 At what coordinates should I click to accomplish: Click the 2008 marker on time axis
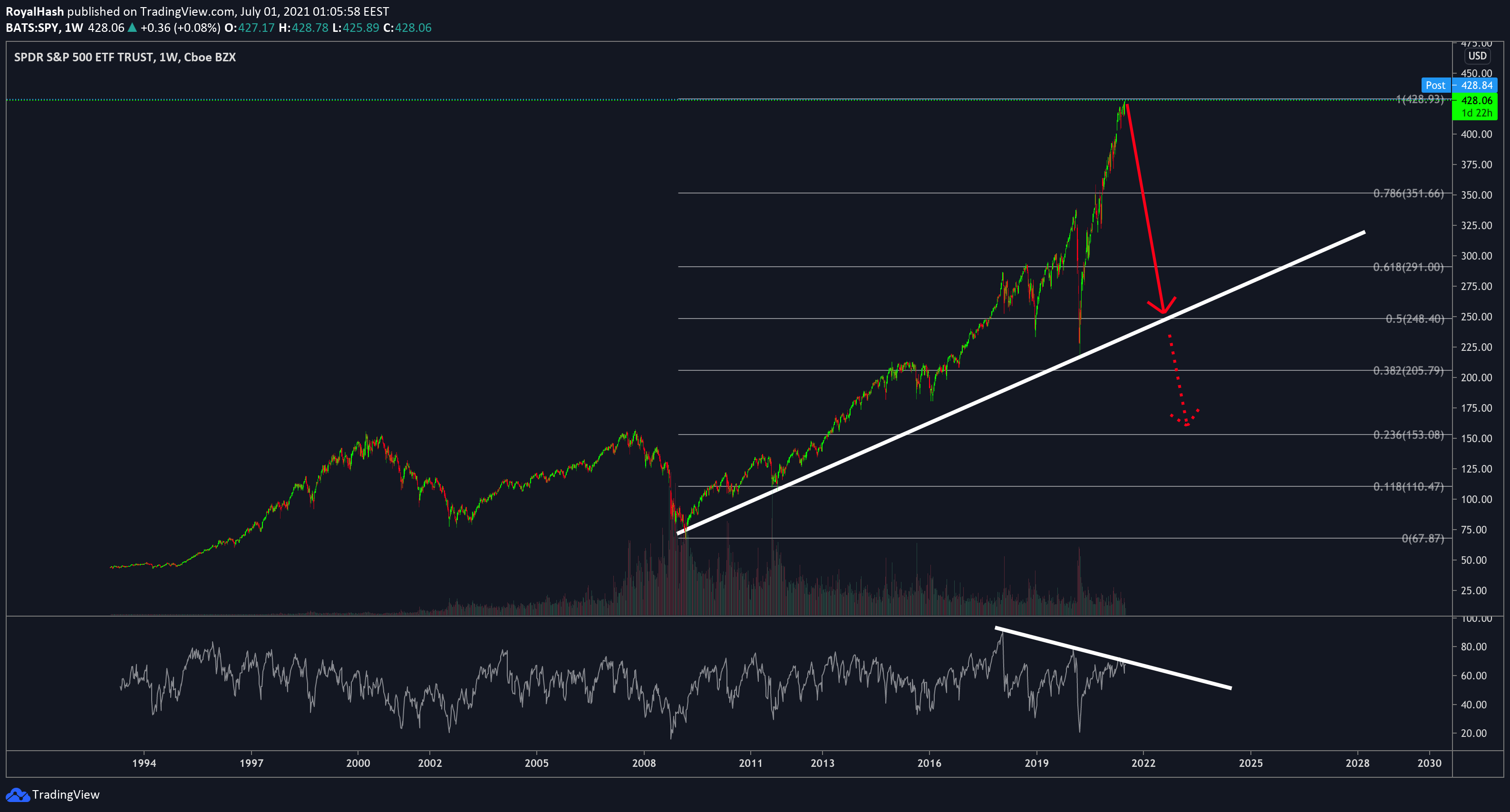644,763
